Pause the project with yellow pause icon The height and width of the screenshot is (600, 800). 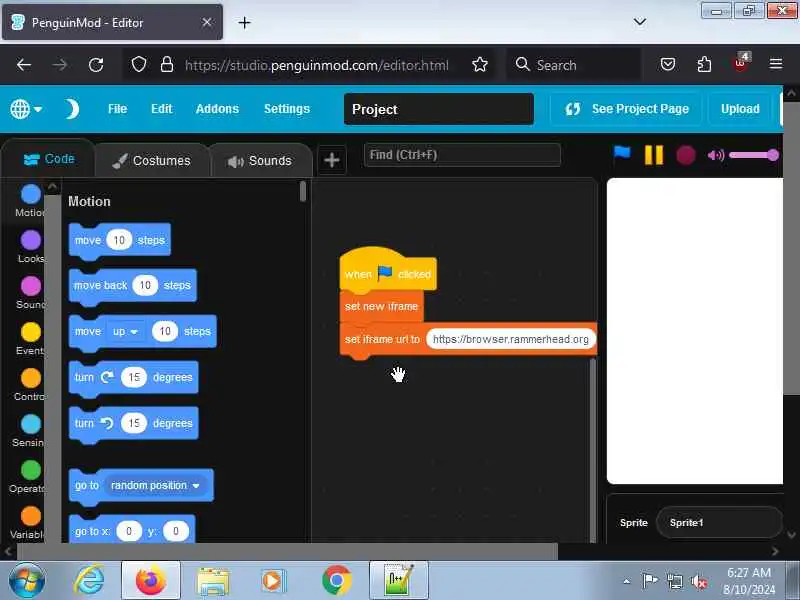coord(654,155)
